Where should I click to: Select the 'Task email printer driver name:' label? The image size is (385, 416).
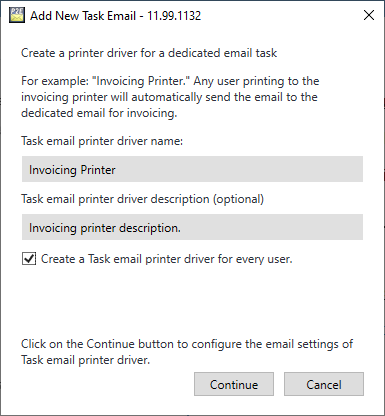click(102, 141)
